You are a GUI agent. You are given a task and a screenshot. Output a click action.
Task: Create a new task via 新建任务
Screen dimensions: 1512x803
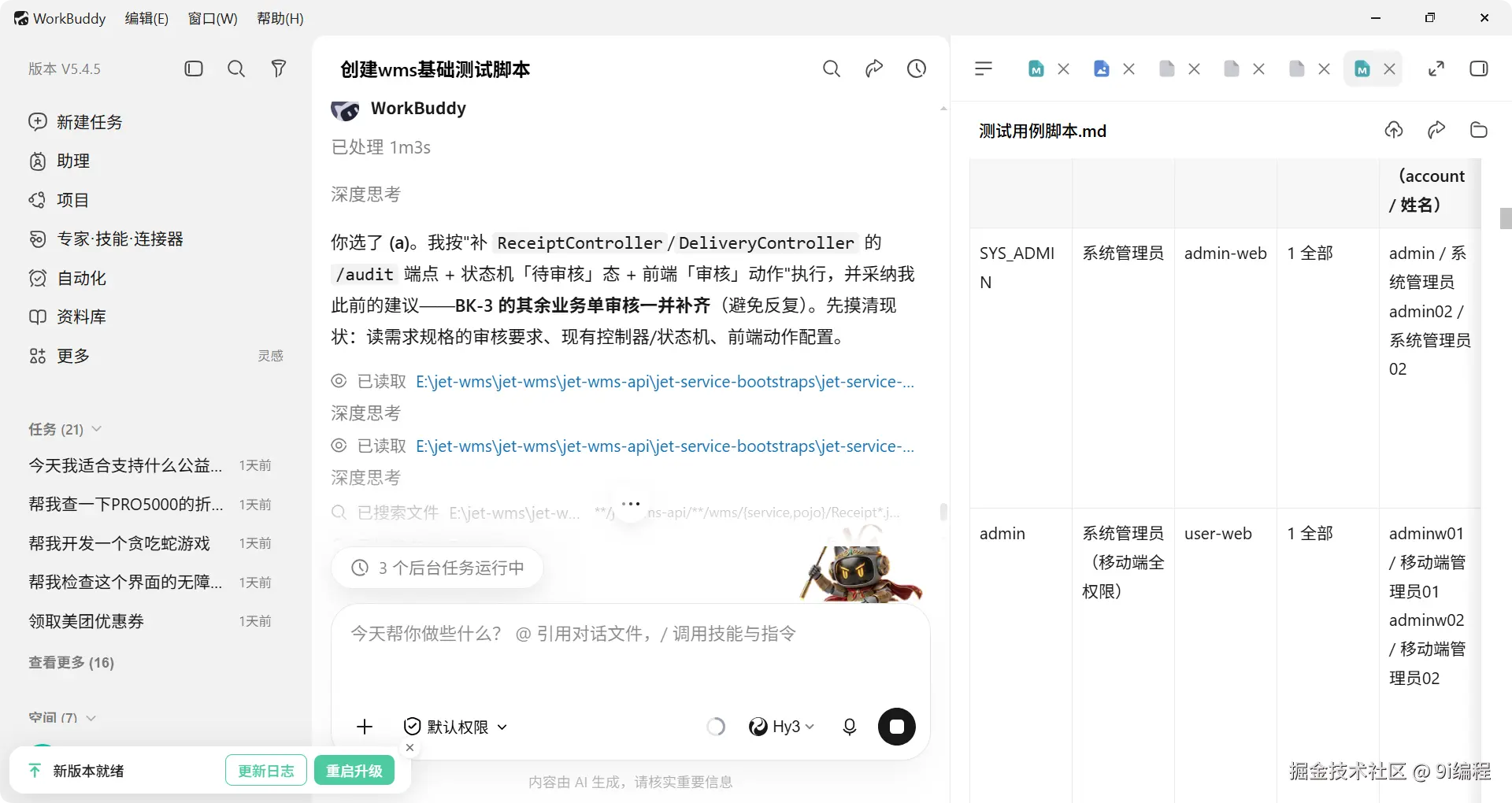76,122
